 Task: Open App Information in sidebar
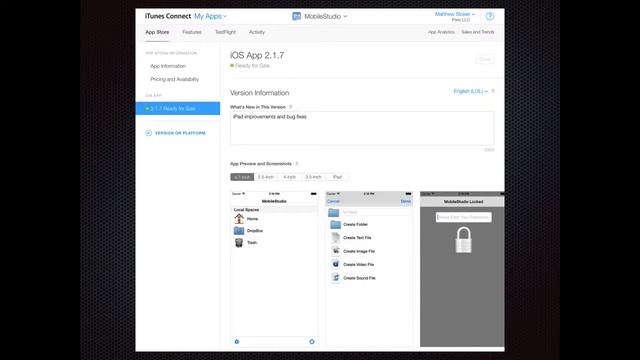pos(168,66)
